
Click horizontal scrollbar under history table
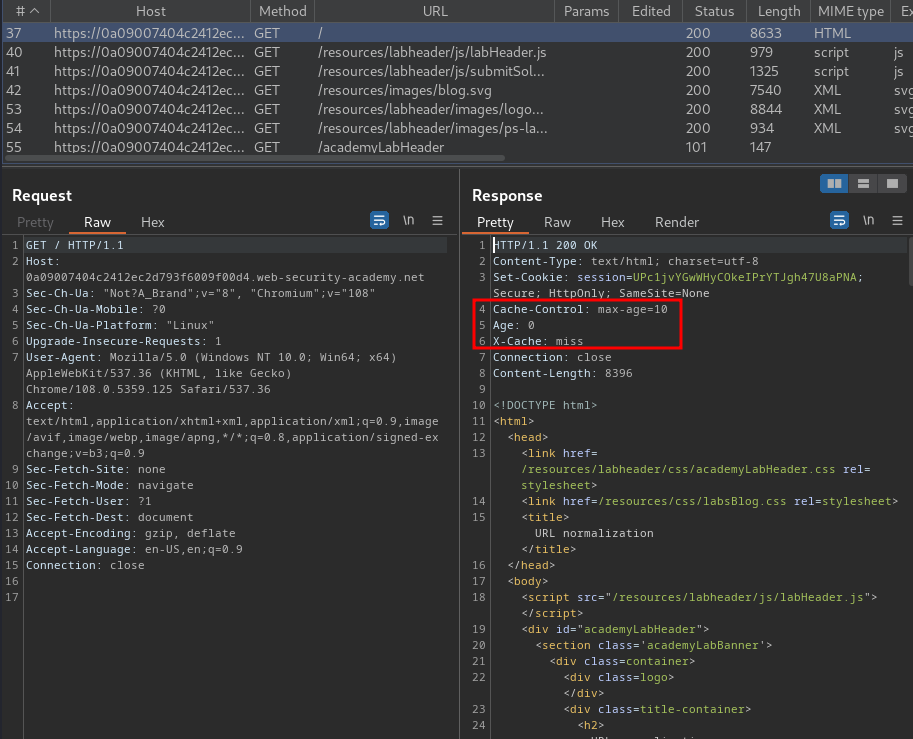pyautogui.click(x=255, y=158)
